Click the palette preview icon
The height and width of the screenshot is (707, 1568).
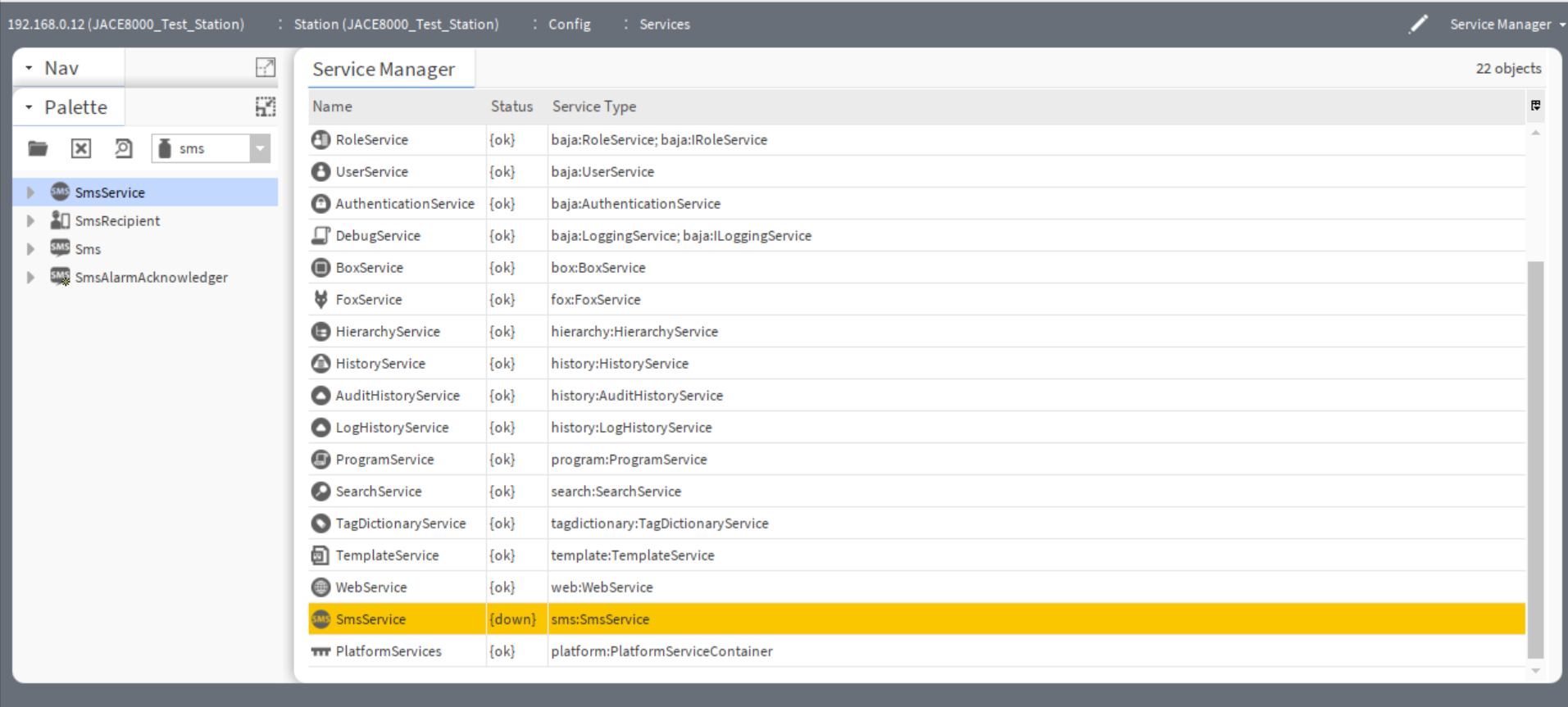coord(123,148)
